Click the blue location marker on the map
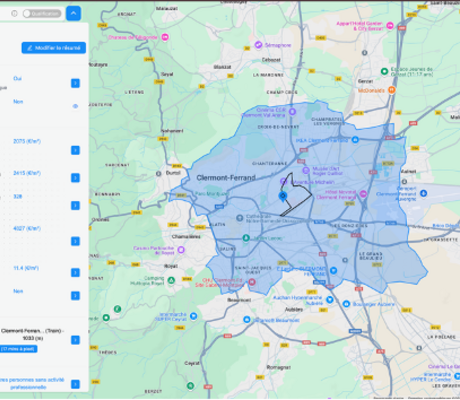The image size is (460, 400). (x=283, y=196)
